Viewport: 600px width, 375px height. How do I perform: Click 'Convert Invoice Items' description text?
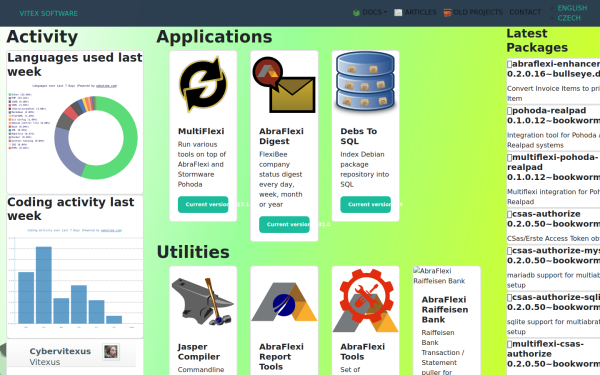(553, 93)
